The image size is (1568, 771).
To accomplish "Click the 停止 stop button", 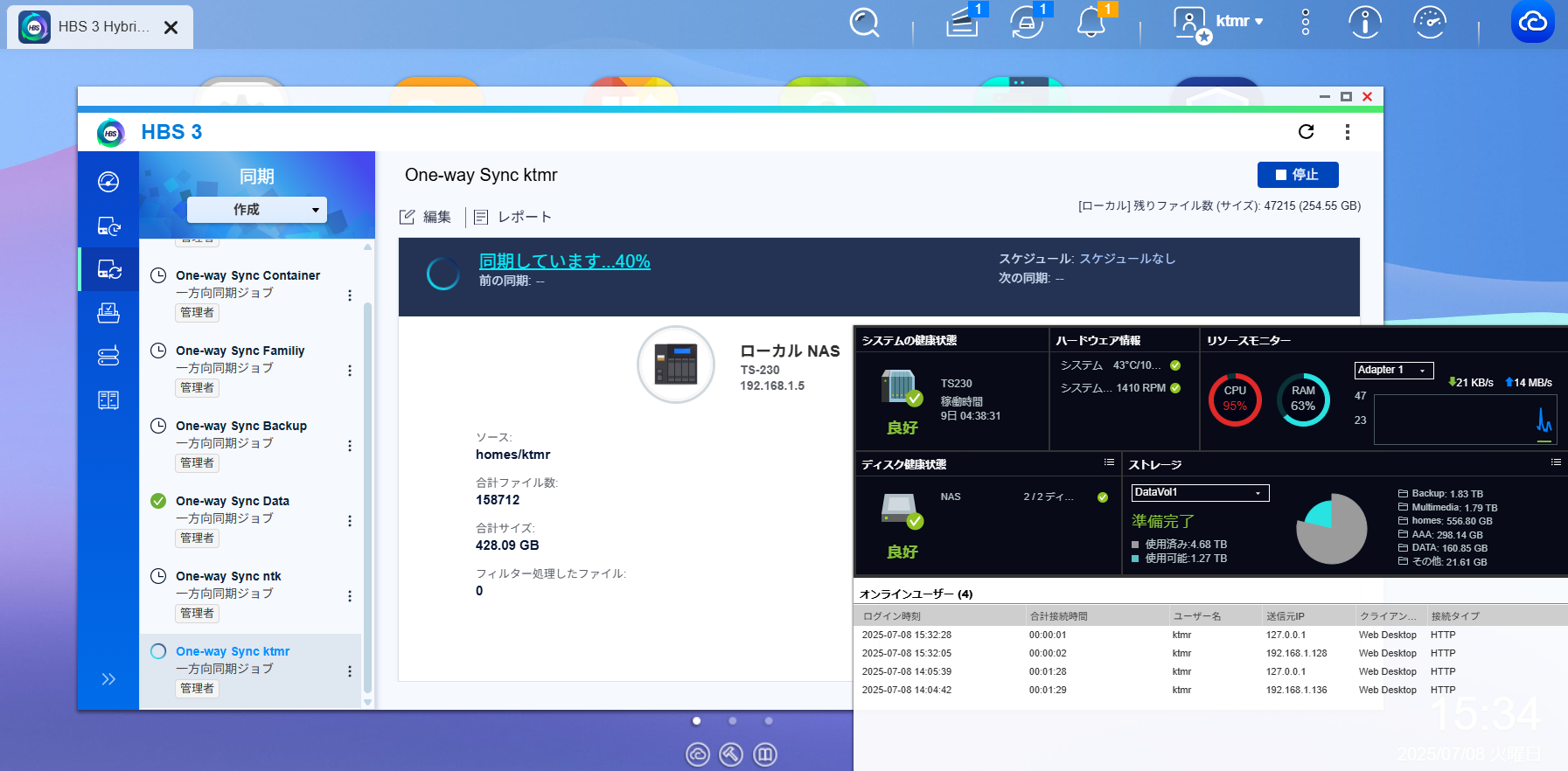I will pos(1298,175).
